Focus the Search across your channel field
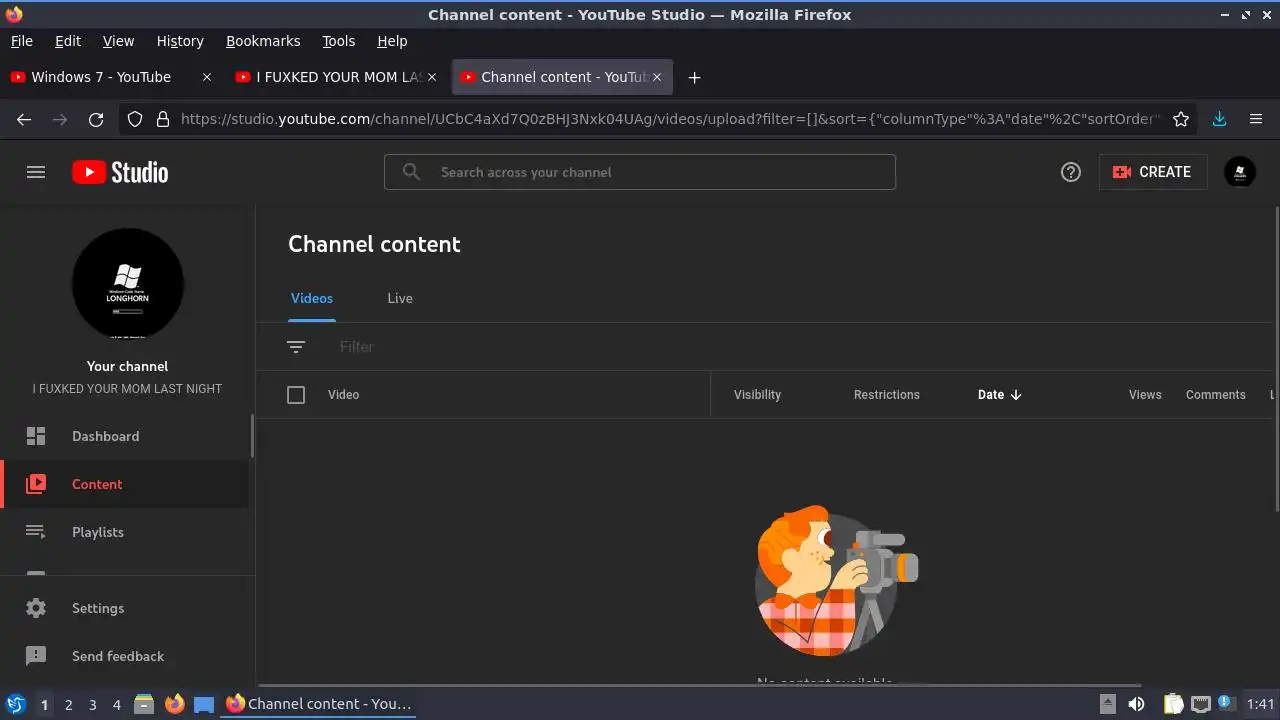The height and width of the screenshot is (720, 1280). 640,172
